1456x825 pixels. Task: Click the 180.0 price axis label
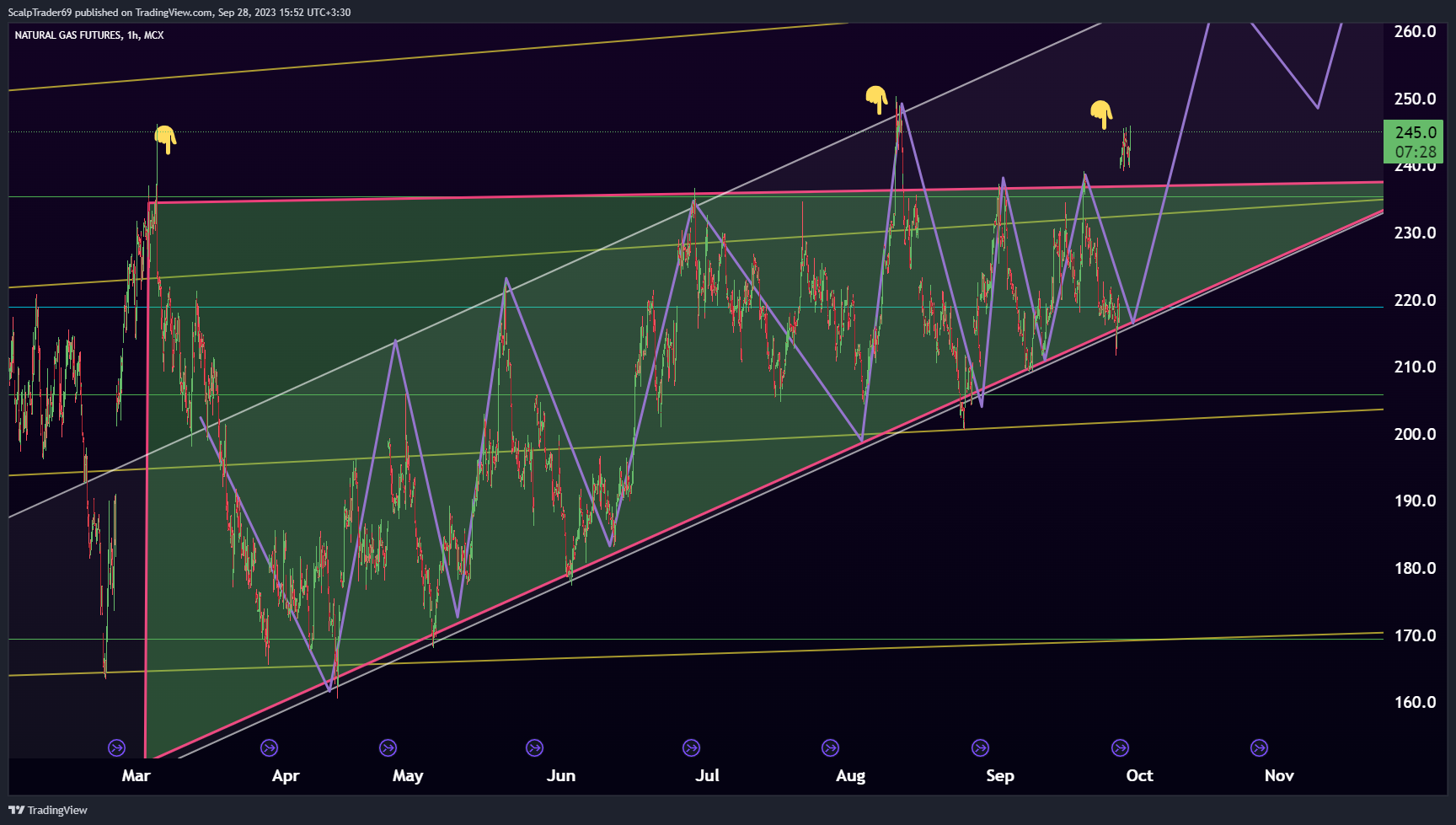[1416, 568]
